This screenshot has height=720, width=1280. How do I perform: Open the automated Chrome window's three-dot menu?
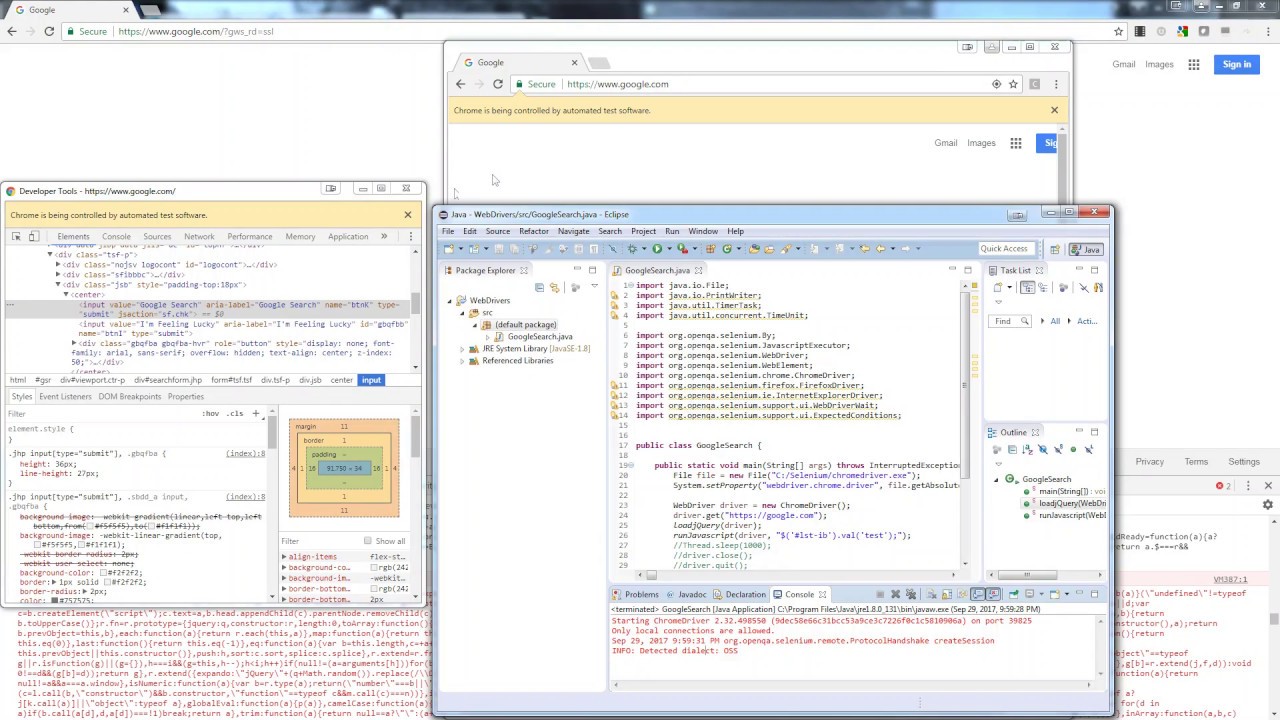1056,84
